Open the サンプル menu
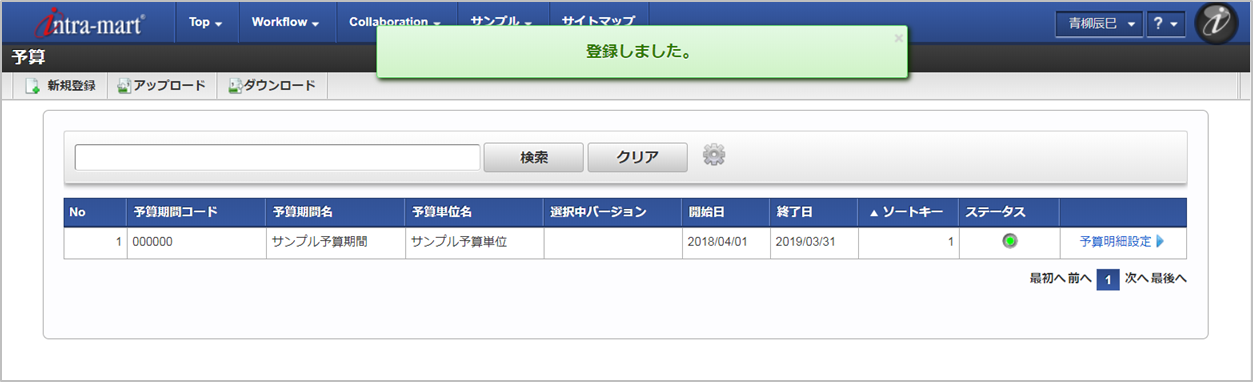 point(502,22)
